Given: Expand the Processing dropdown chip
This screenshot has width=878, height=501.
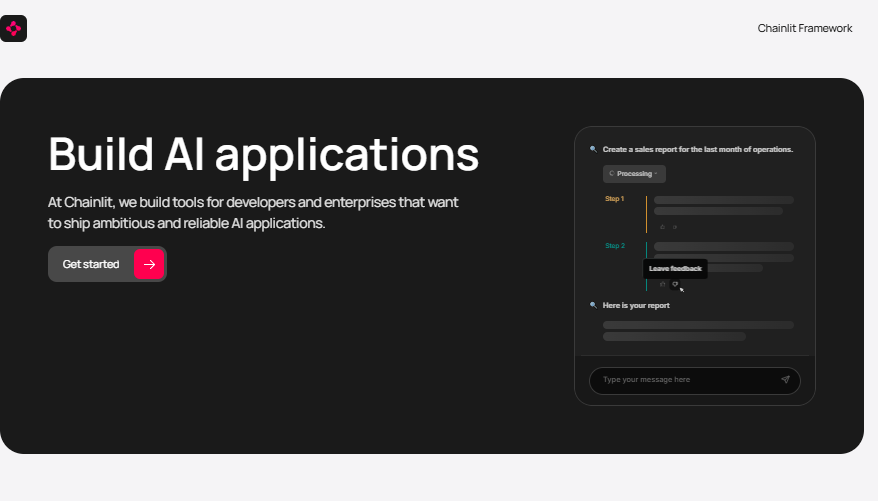Looking at the screenshot, I should coord(634,174).
